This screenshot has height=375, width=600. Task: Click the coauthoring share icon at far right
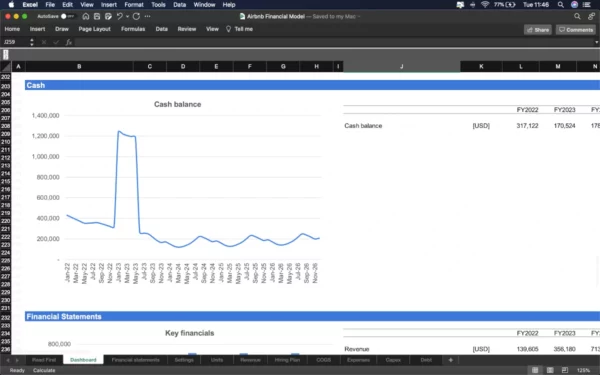(x=592, y=16)
